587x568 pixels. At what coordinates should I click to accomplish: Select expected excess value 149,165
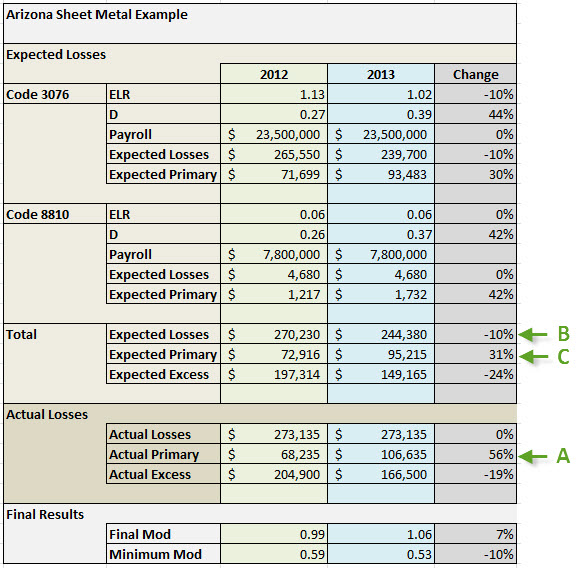381,374
